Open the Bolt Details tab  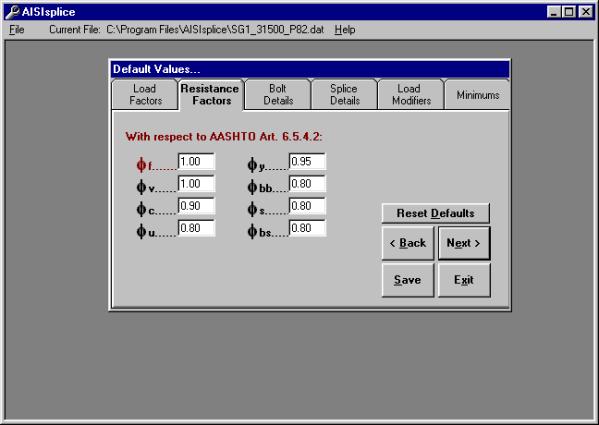point(278,95)
